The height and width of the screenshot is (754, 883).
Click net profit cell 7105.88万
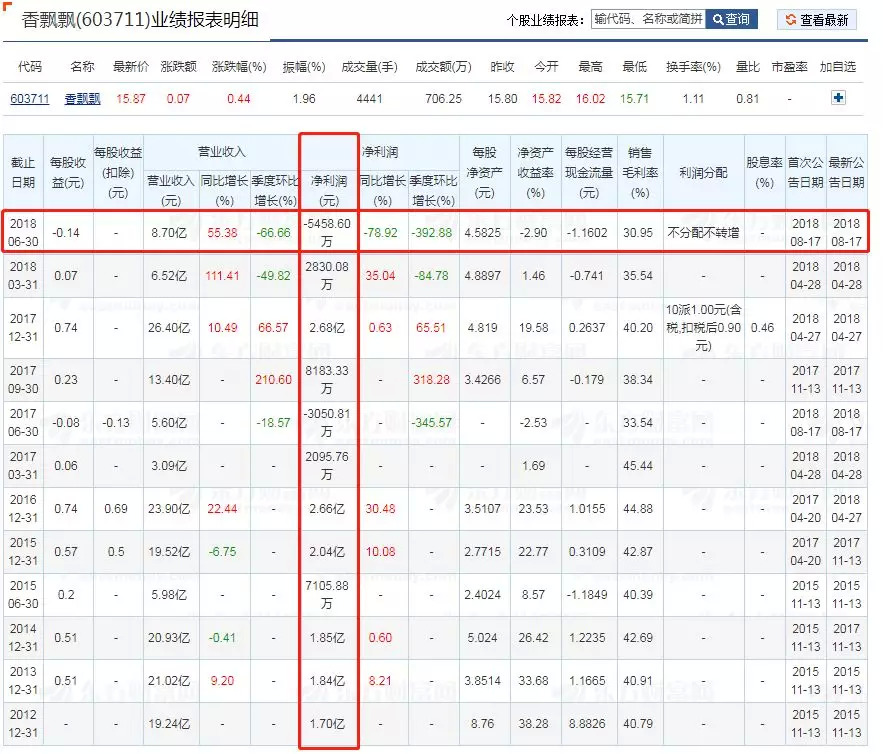pyautogui.click(x=327, y=595)
